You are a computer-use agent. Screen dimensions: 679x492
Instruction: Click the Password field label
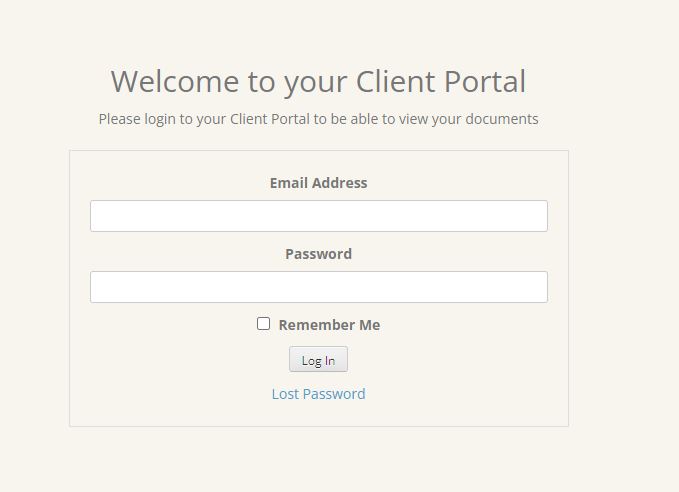pyautogui.click(x=318, y=254)
